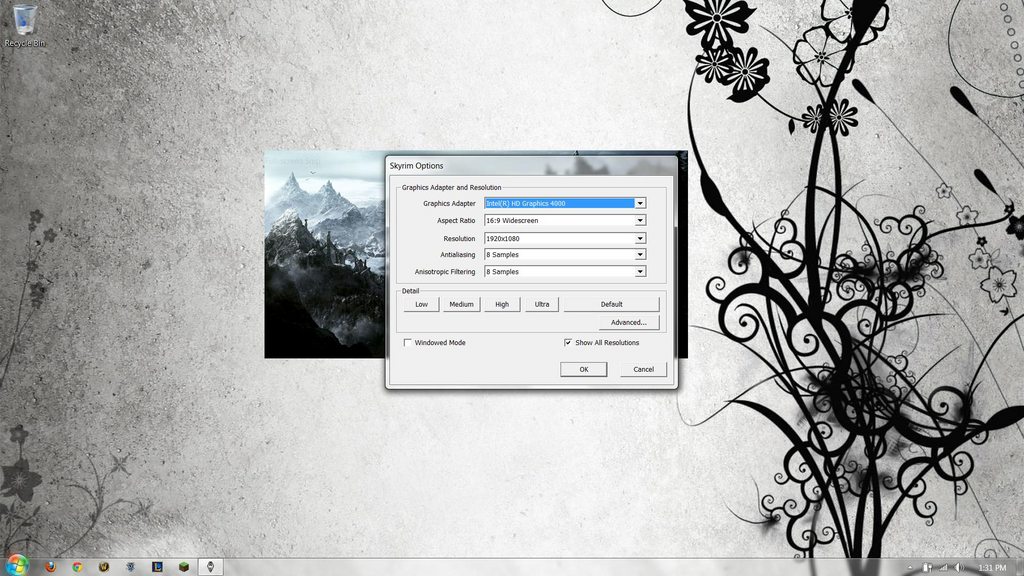Set detail to High
This screenshot has height=576, width=1024.
click(502, 304)
